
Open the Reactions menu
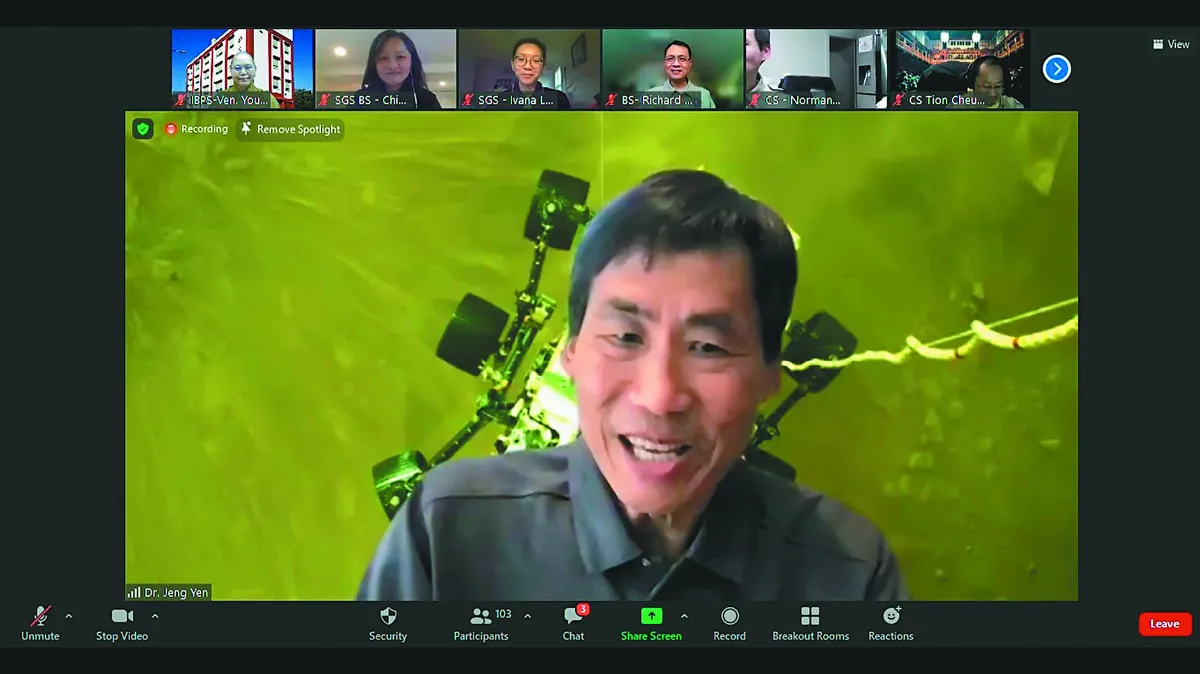891,623
